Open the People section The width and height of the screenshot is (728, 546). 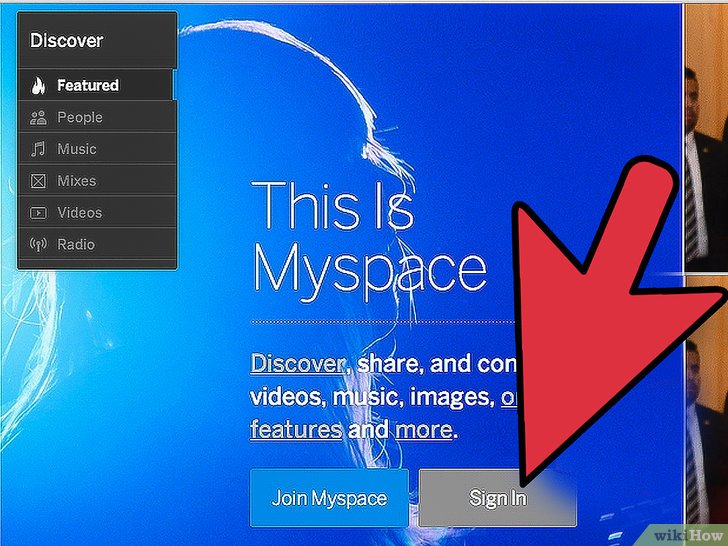coord(97,117)
